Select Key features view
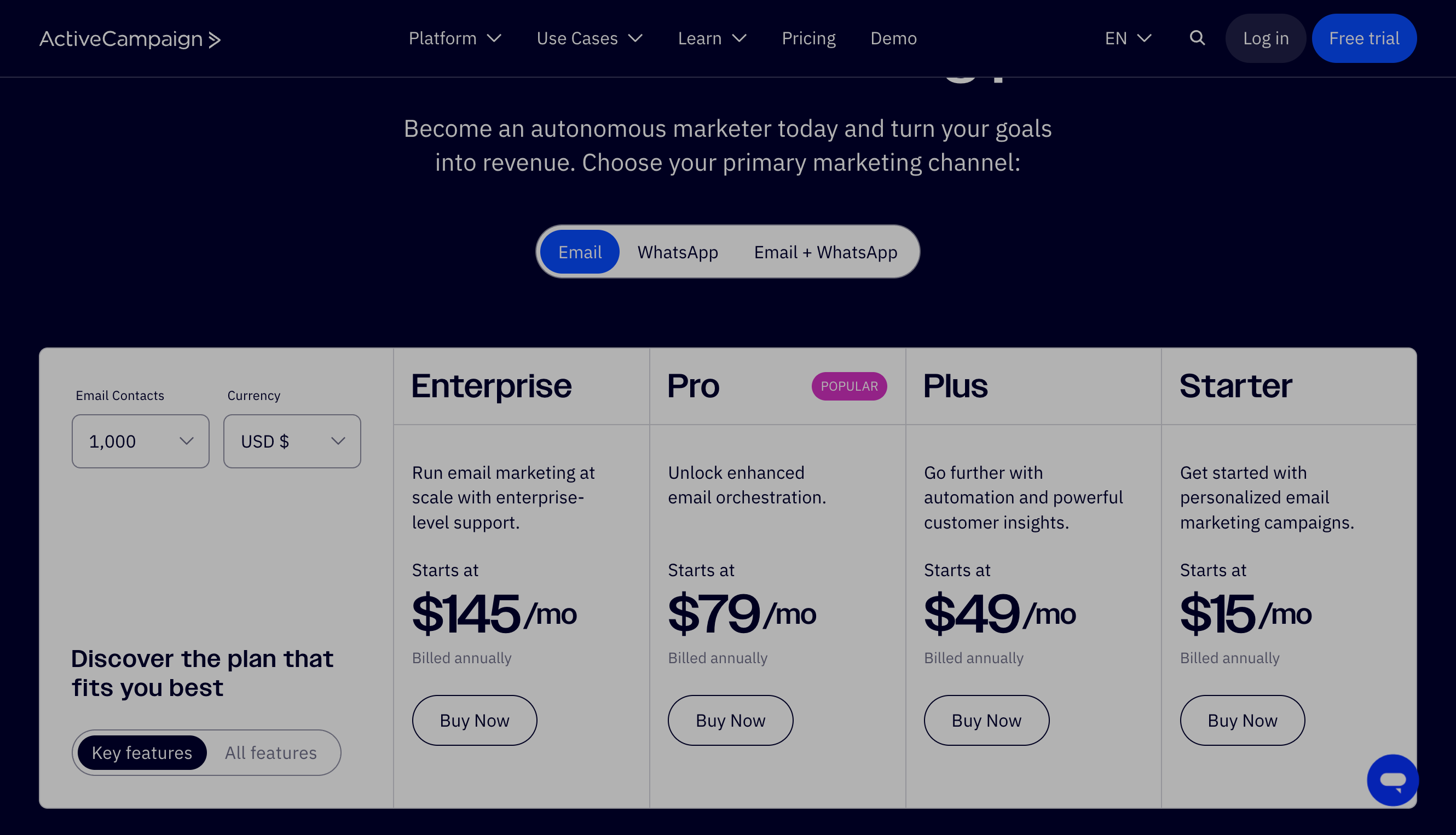Image resolution: width=1456 pixels, height=835 pixels. coord(142,752)
